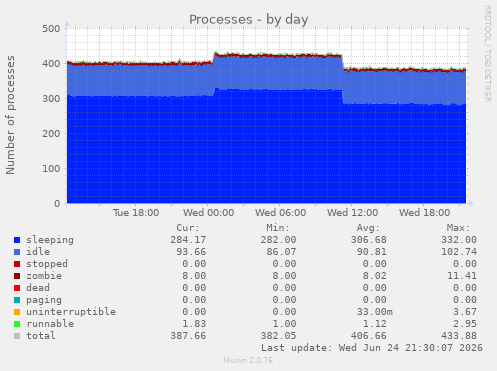Click sleeping maximum value 332.00
The image size is (497, 371).
pos(459,240)
